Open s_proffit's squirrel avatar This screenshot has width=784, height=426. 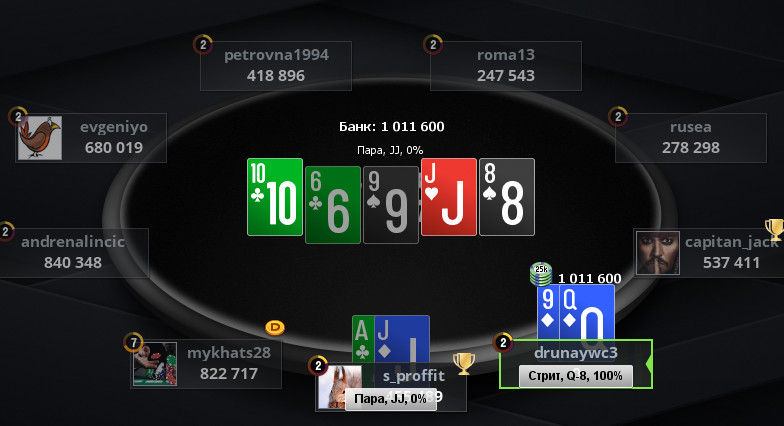340,386
